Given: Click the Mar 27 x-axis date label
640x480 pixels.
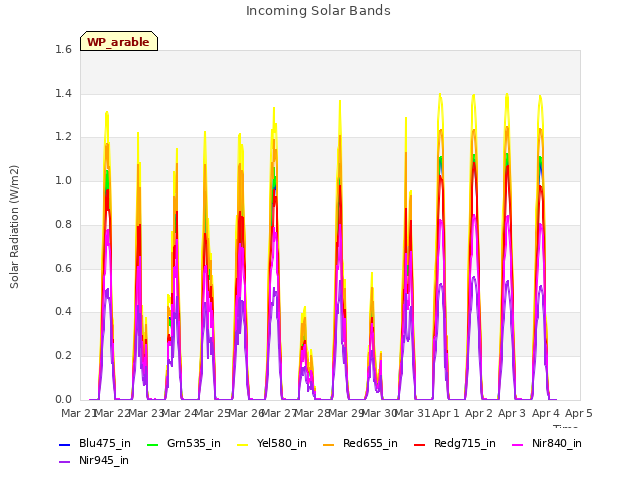Looking at the screenshot, I should pyautogui.click(x=279, y=413).
